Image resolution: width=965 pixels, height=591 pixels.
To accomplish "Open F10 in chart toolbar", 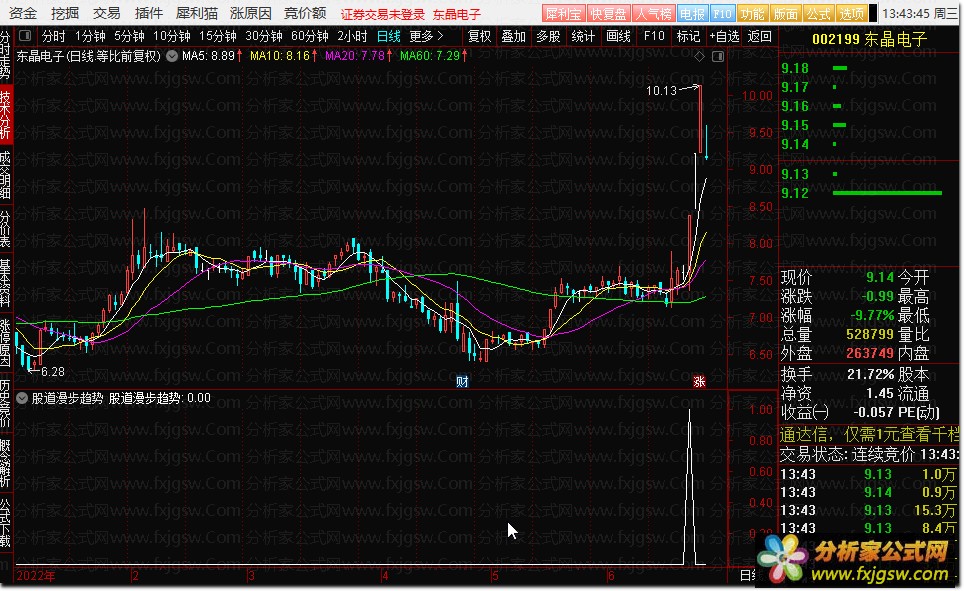I will [x=654, y=36].
